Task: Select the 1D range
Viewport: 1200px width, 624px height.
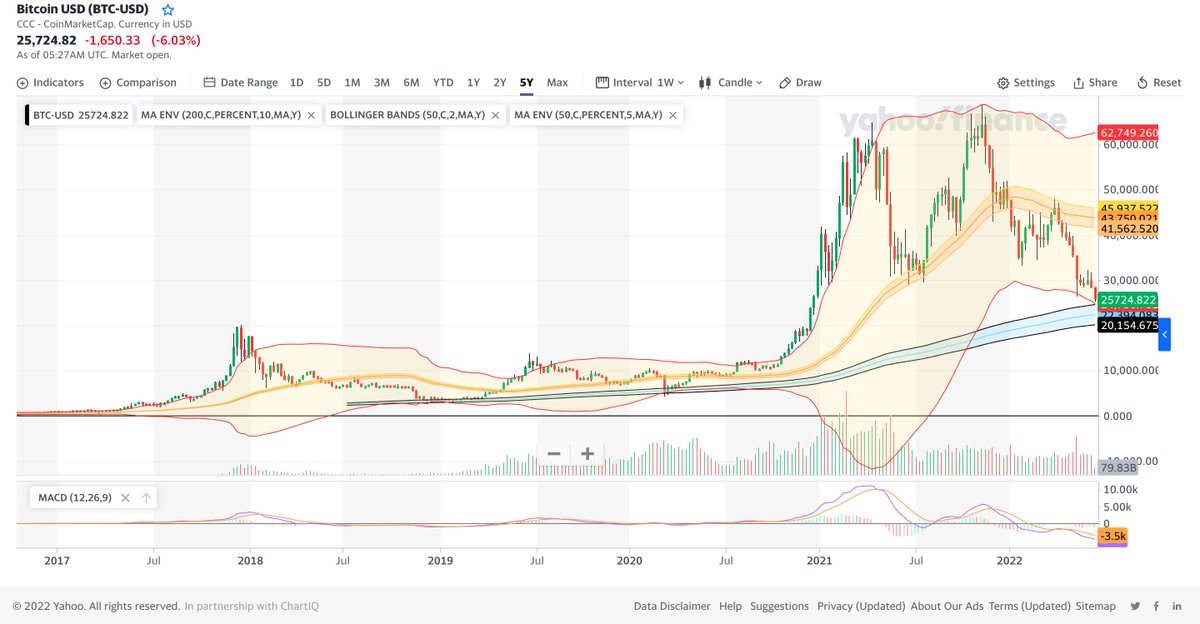Action: (297, 83)
